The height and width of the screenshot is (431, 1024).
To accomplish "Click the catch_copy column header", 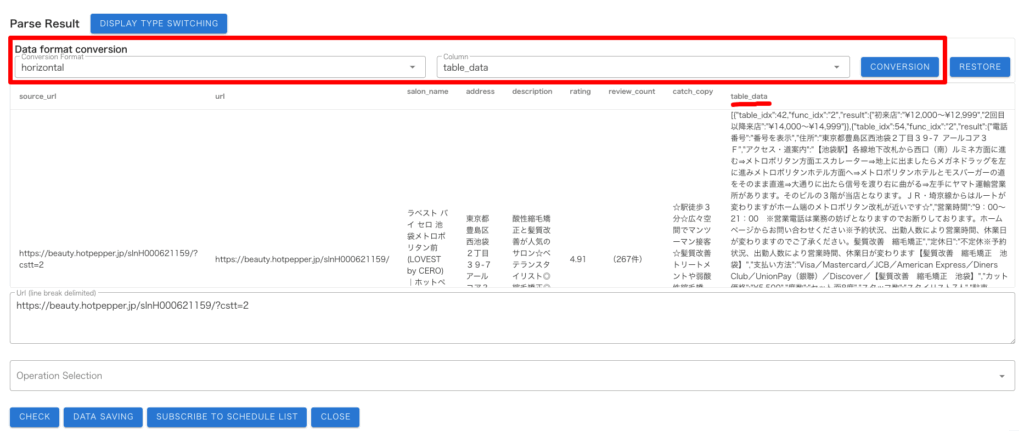I will point(693,92).
